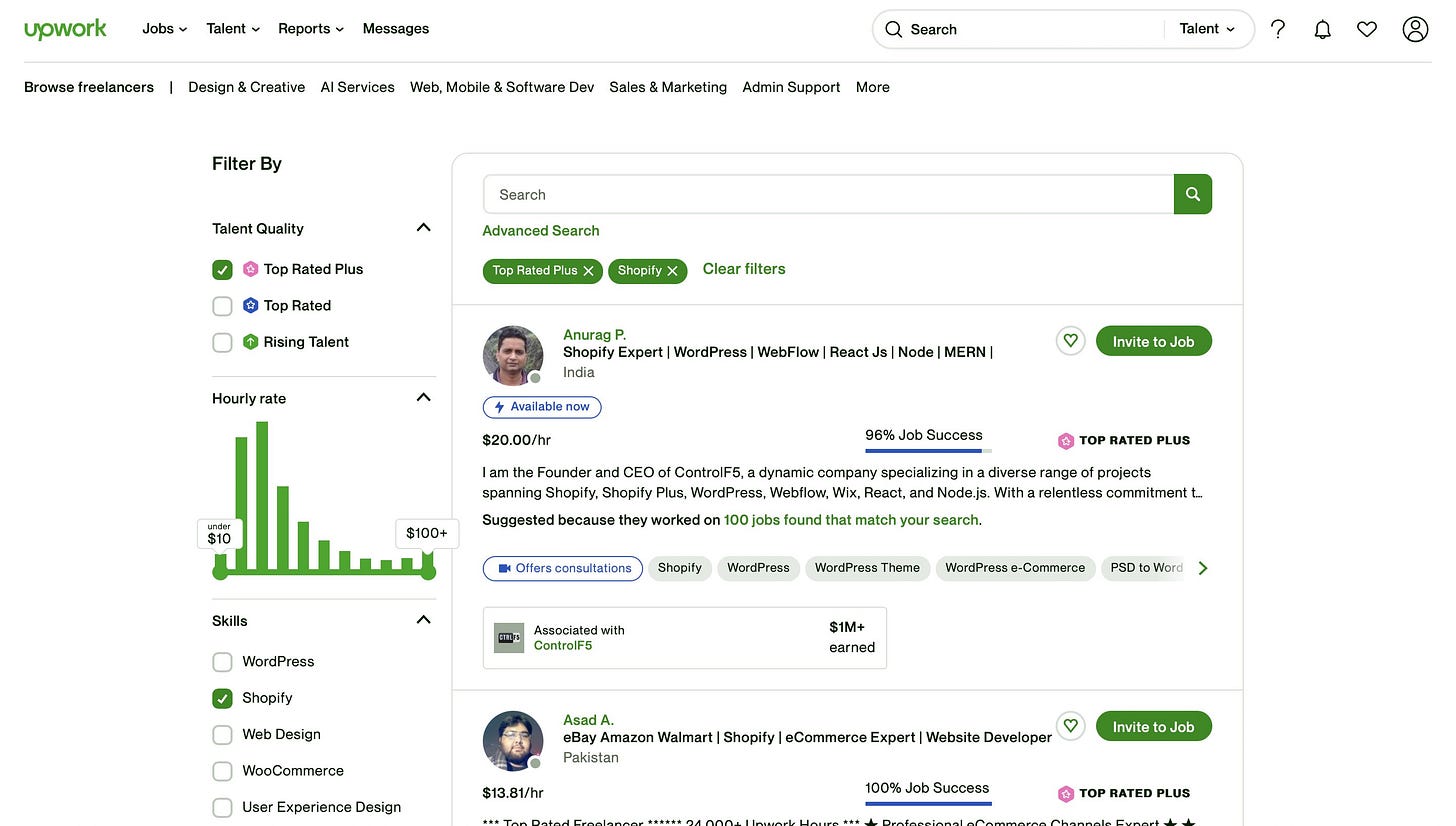
Task: Select AI Services category
Action: (358, 87)
